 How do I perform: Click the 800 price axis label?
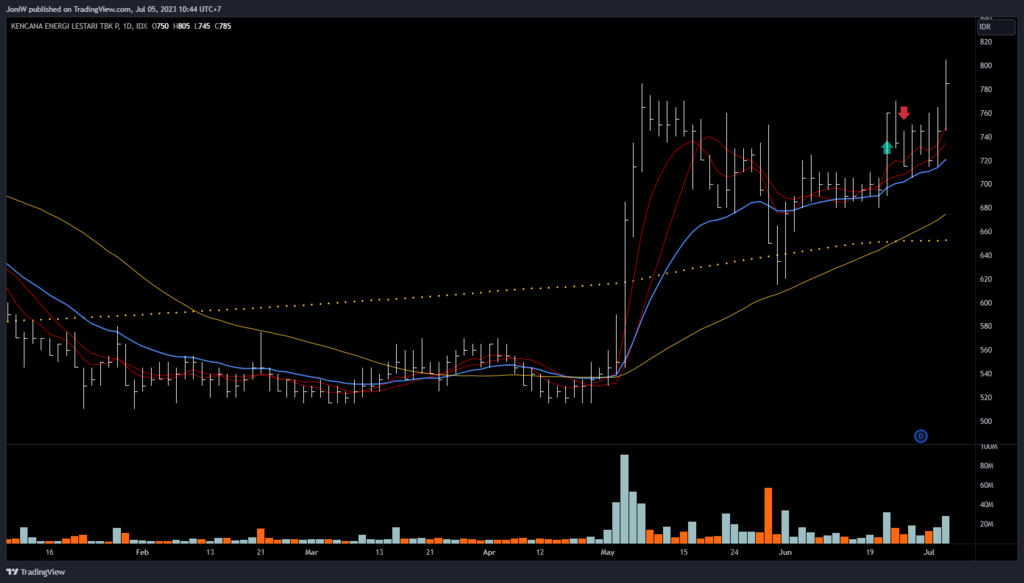985,66
